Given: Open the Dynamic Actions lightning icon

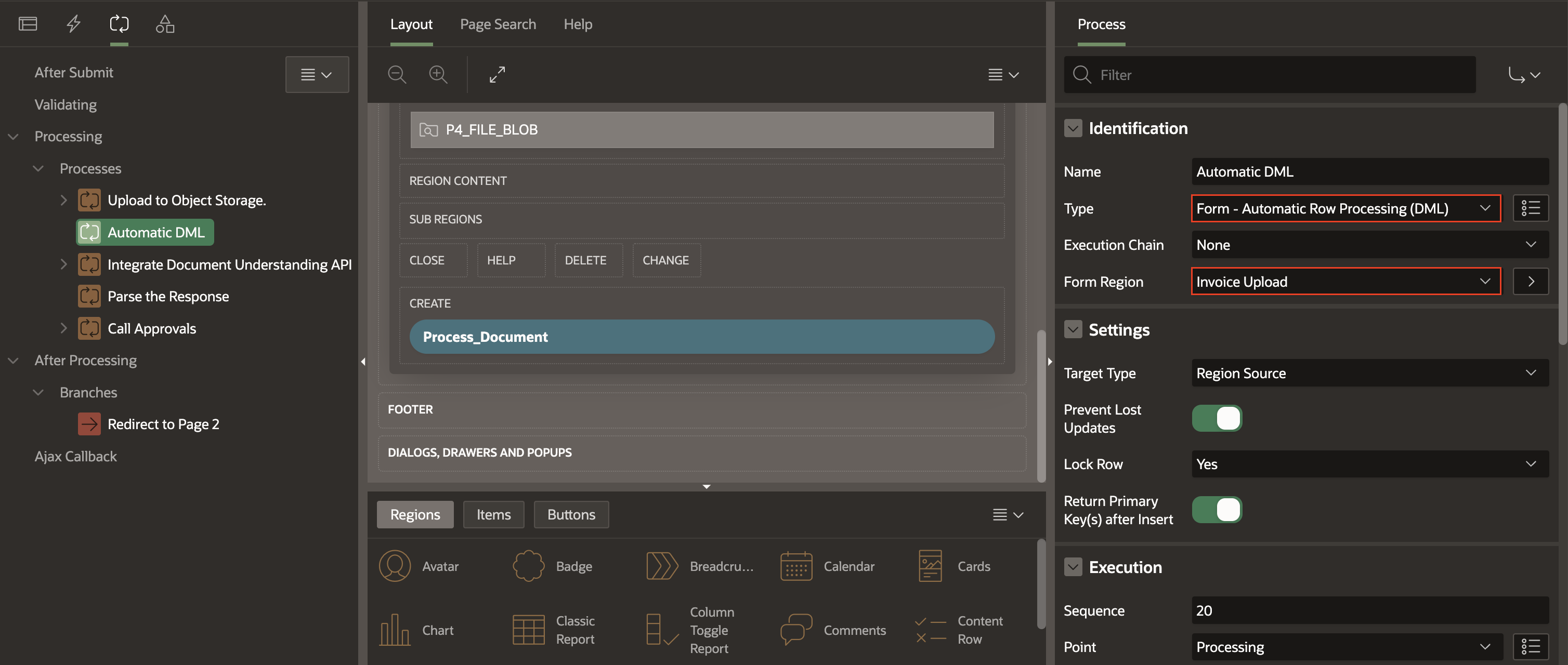Looking at the screenshot, I should coord(74,24).
